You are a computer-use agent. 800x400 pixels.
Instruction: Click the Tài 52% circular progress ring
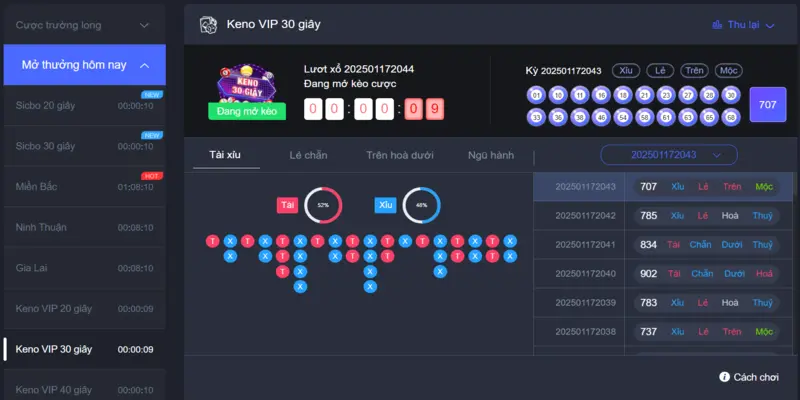323,205
